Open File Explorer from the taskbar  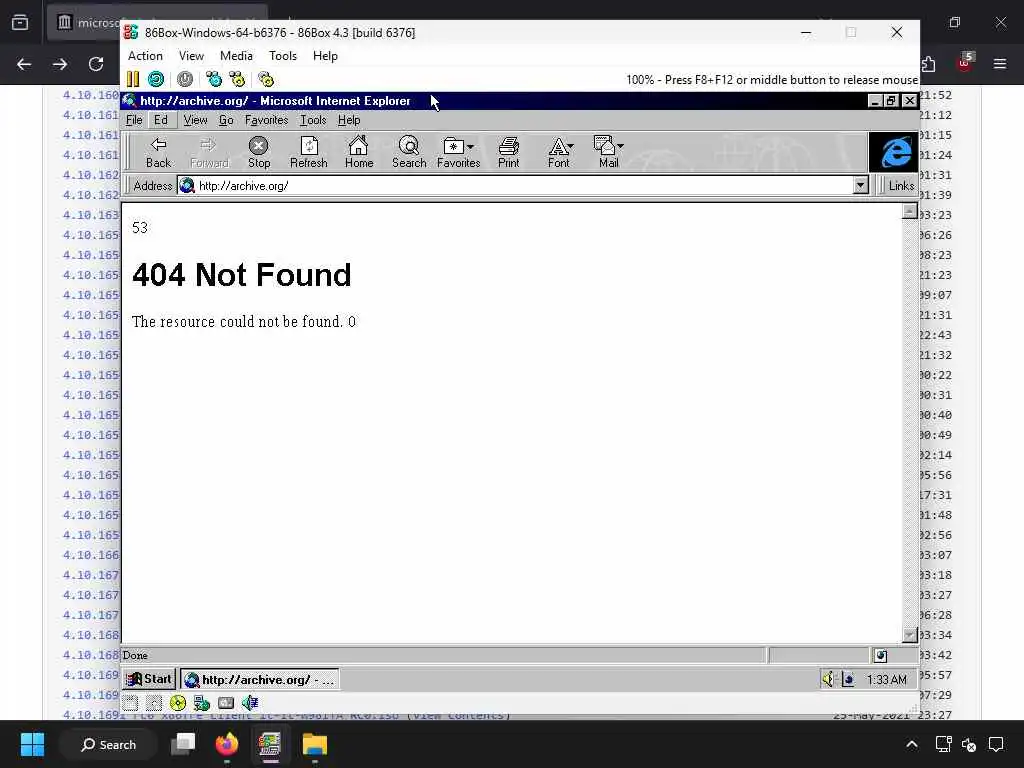(x=314, y=744)
